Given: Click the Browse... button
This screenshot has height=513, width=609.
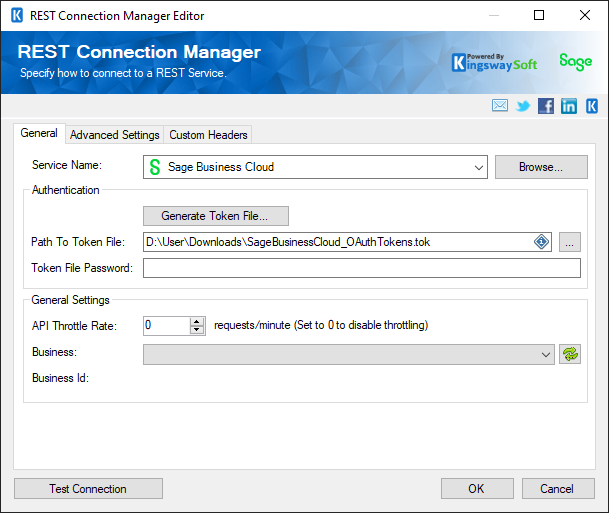Looking at the screenshot, I should [x=541, y=167].
